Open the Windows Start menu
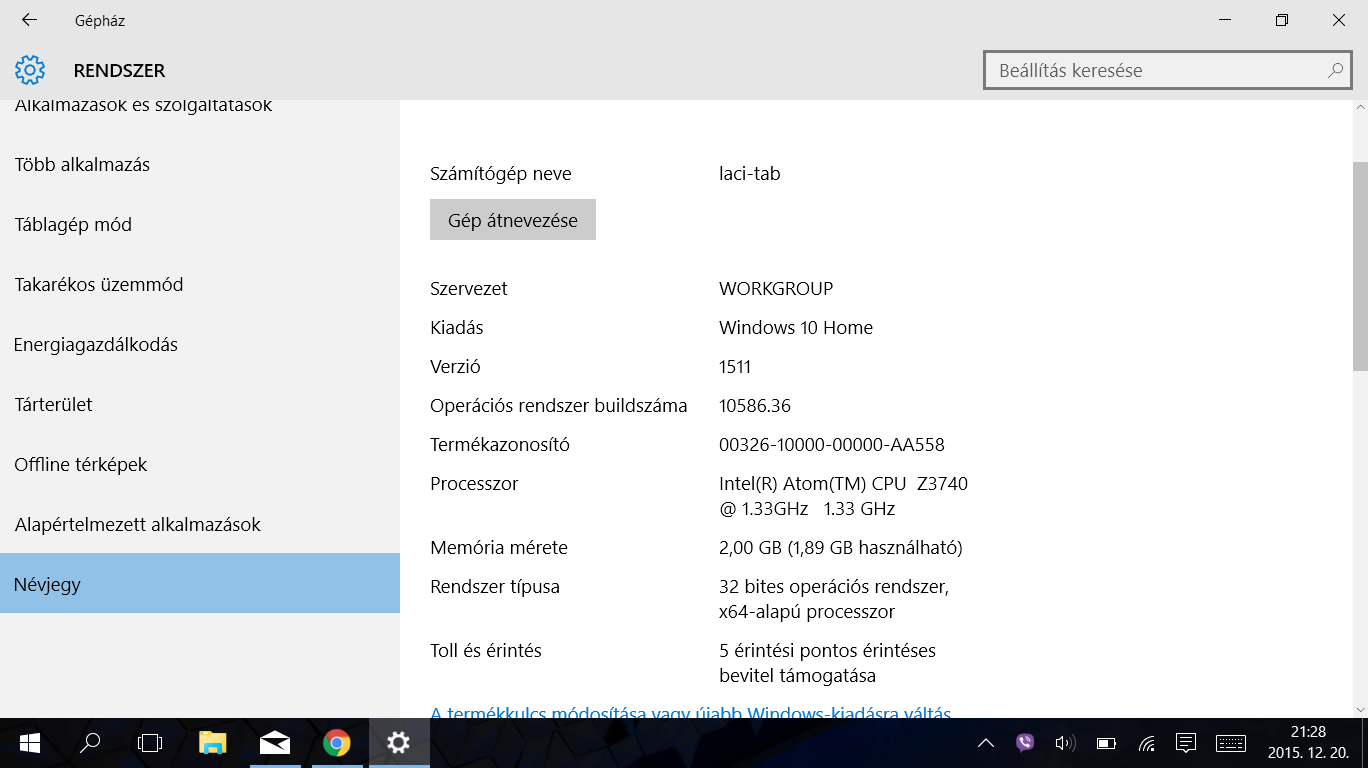The width and height of the screenshot is (1368, 768). point(30,743)
